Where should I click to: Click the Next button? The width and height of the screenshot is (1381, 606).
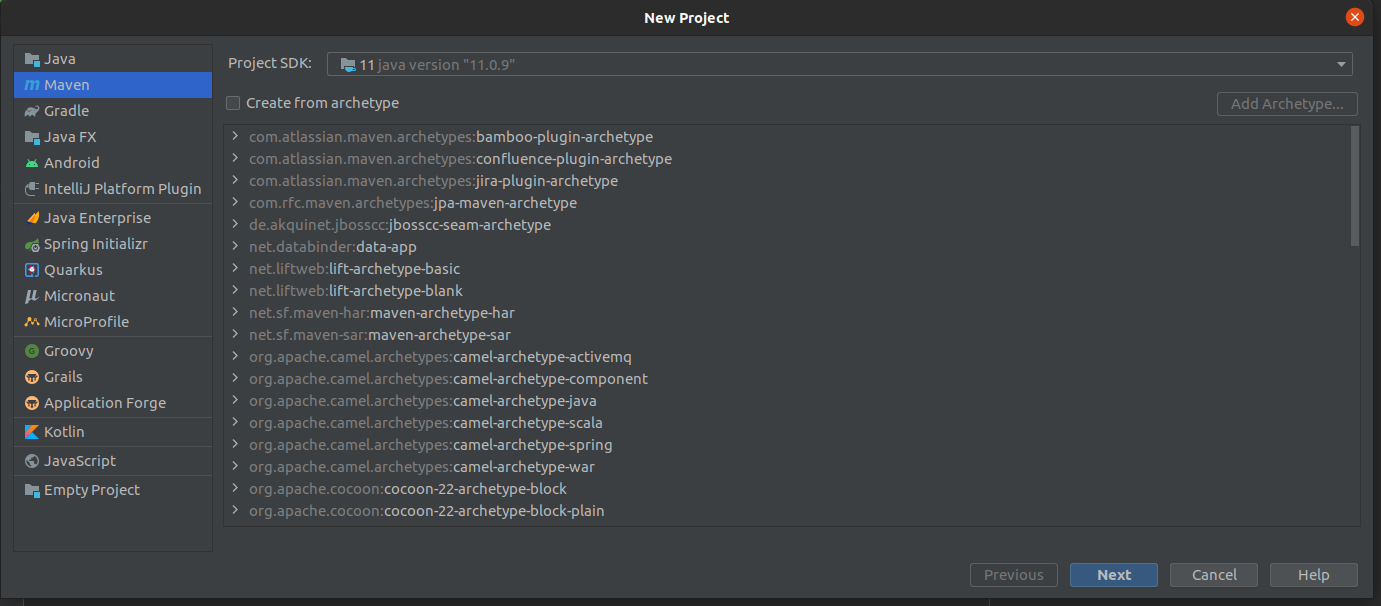click(1114, 575)
